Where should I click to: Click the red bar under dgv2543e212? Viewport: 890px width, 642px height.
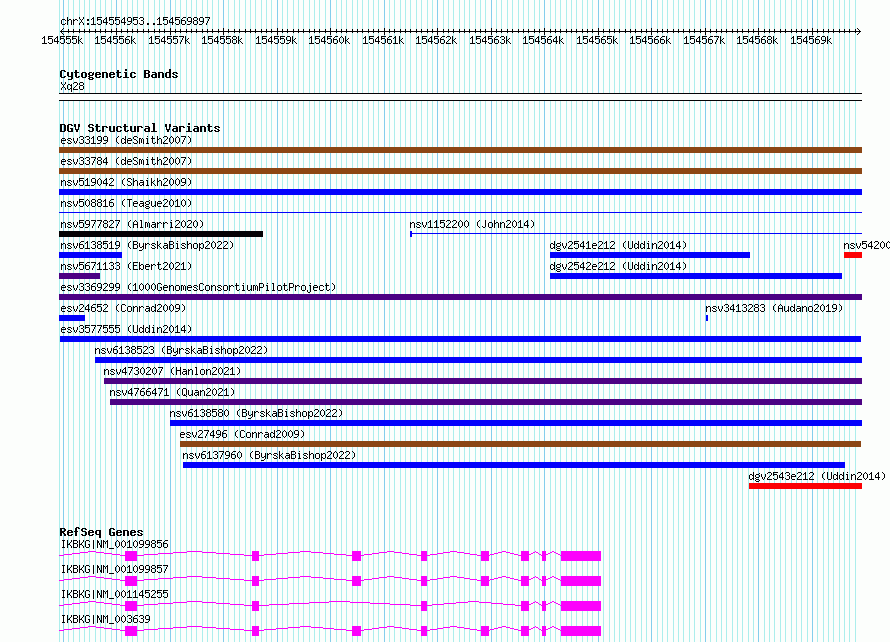[x=805, y=486]
